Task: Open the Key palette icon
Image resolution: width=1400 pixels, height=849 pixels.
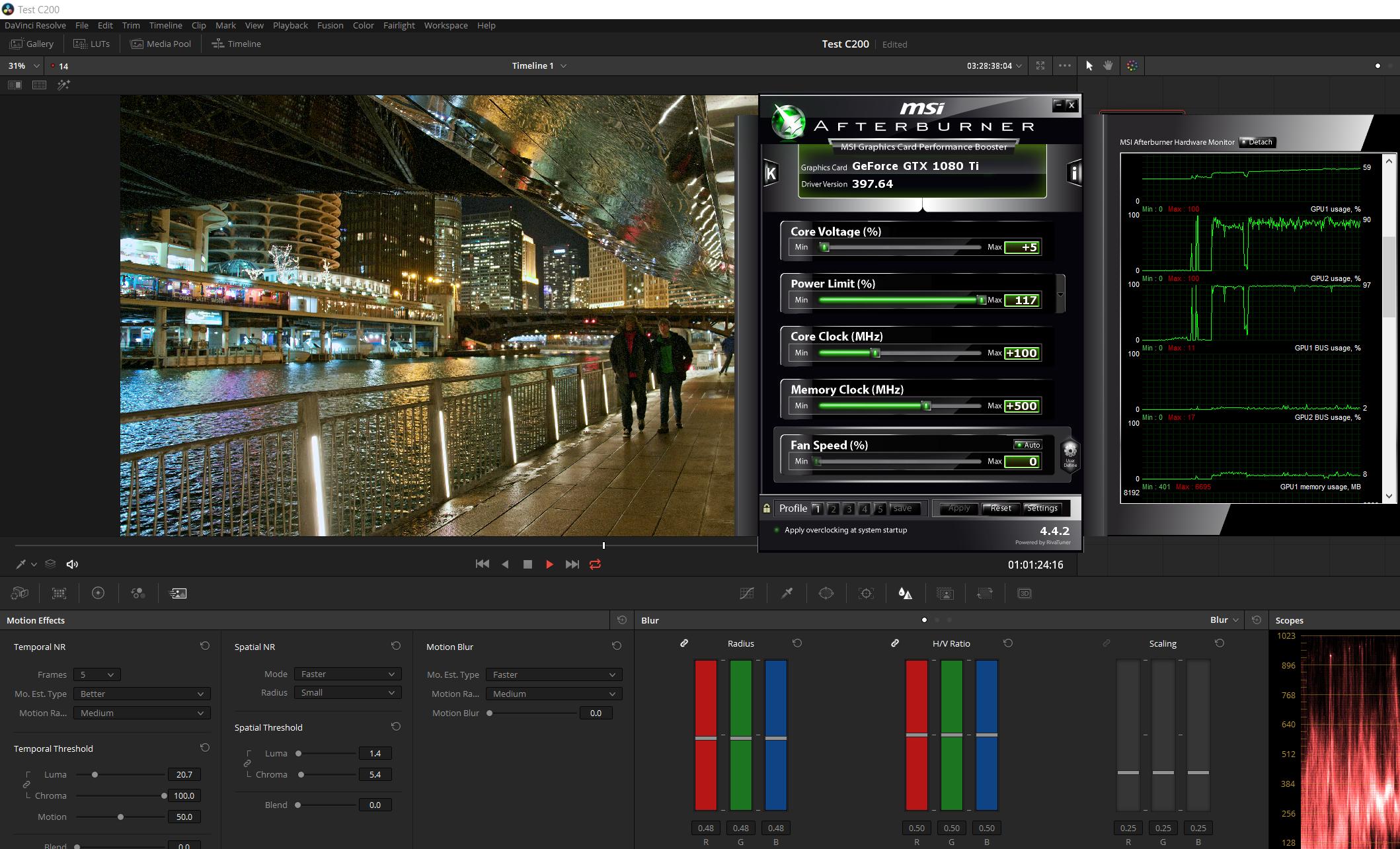Action: pos(945,593)
